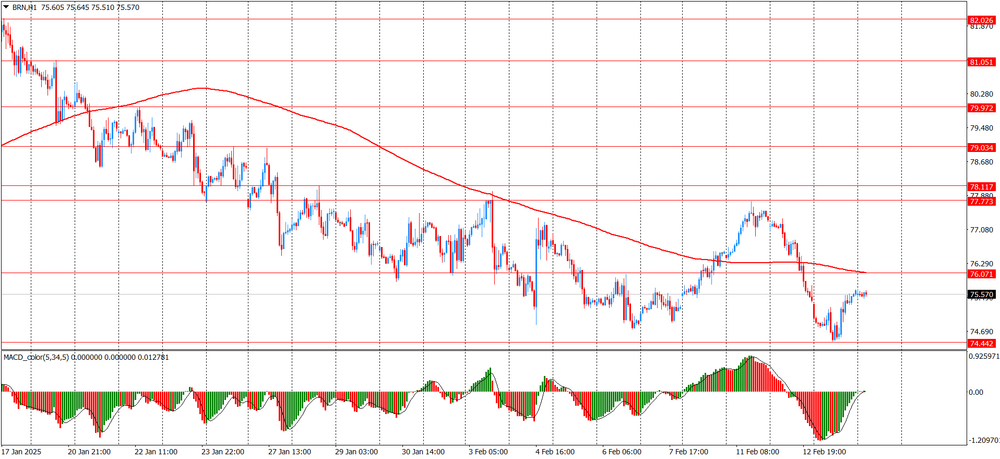Select the 76.071 red price level tag
The width and height of the screenshot is (1000, 459).
coord(981,273)
